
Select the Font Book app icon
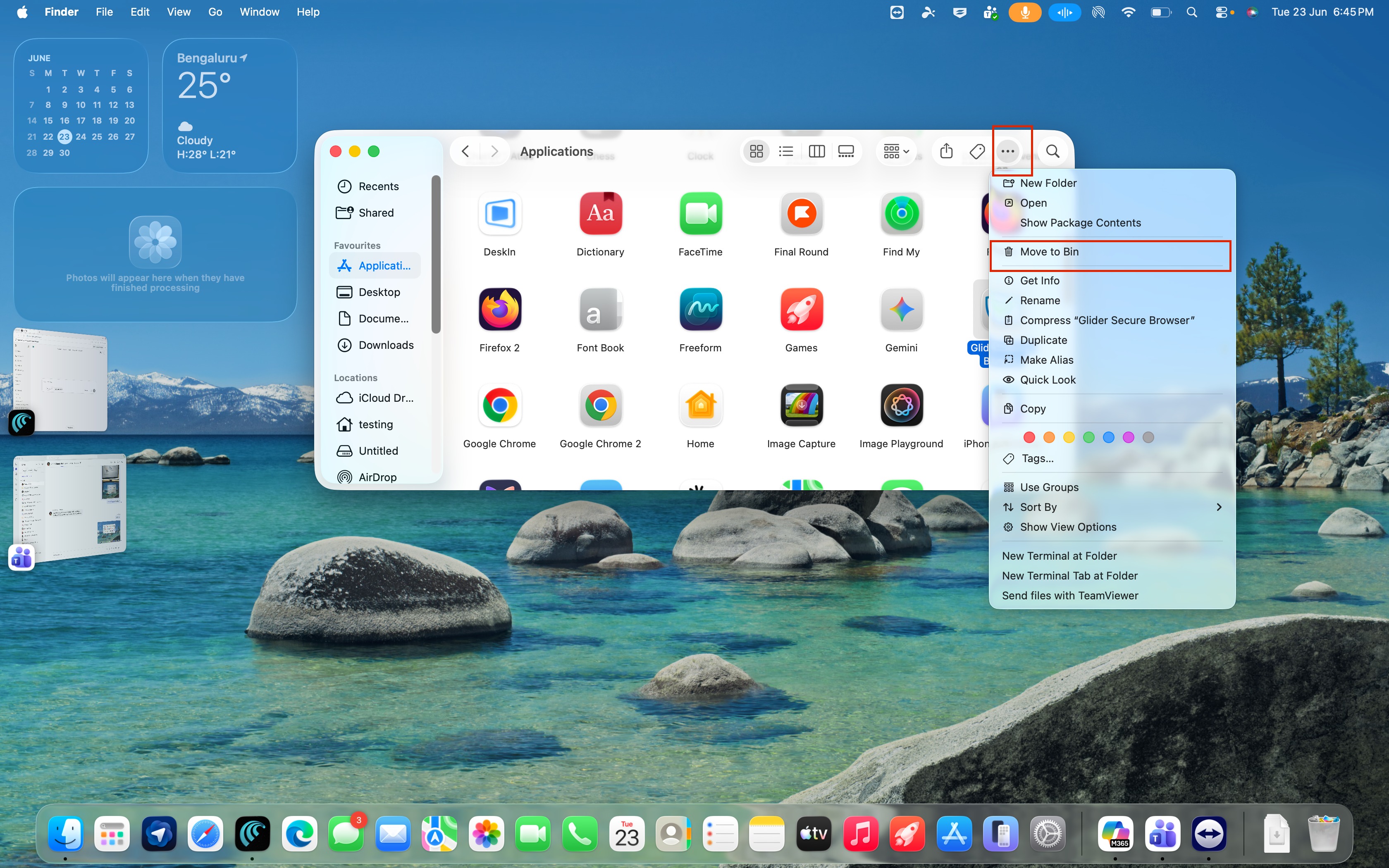click(x=600, y=310)
